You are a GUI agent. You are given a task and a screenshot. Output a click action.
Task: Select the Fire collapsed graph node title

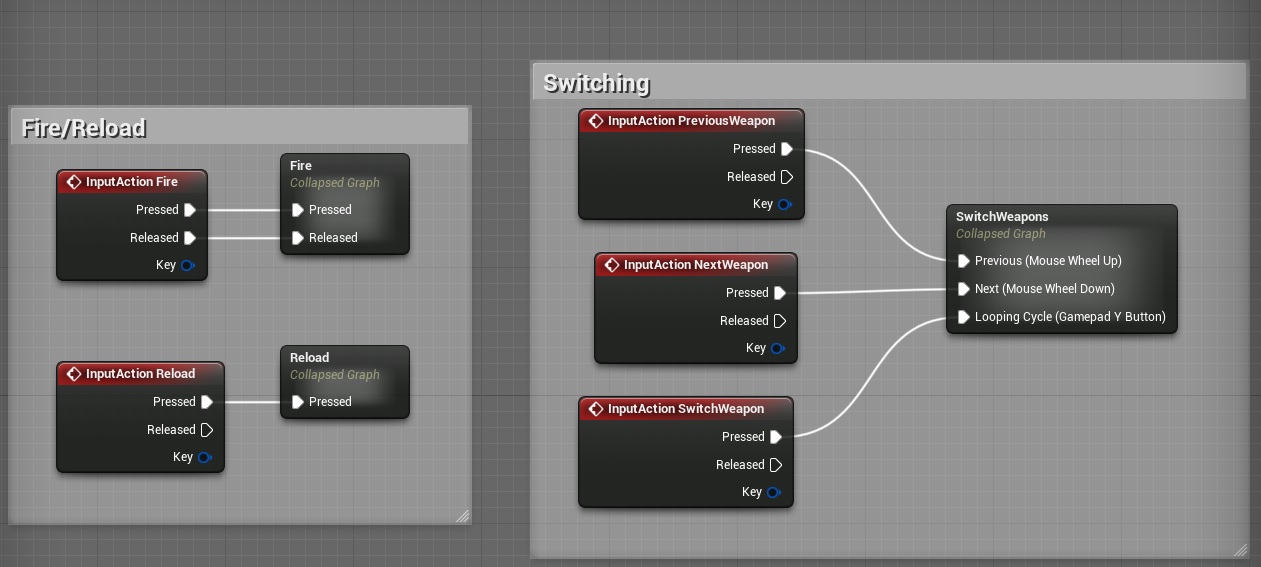(x=301, y=166)
